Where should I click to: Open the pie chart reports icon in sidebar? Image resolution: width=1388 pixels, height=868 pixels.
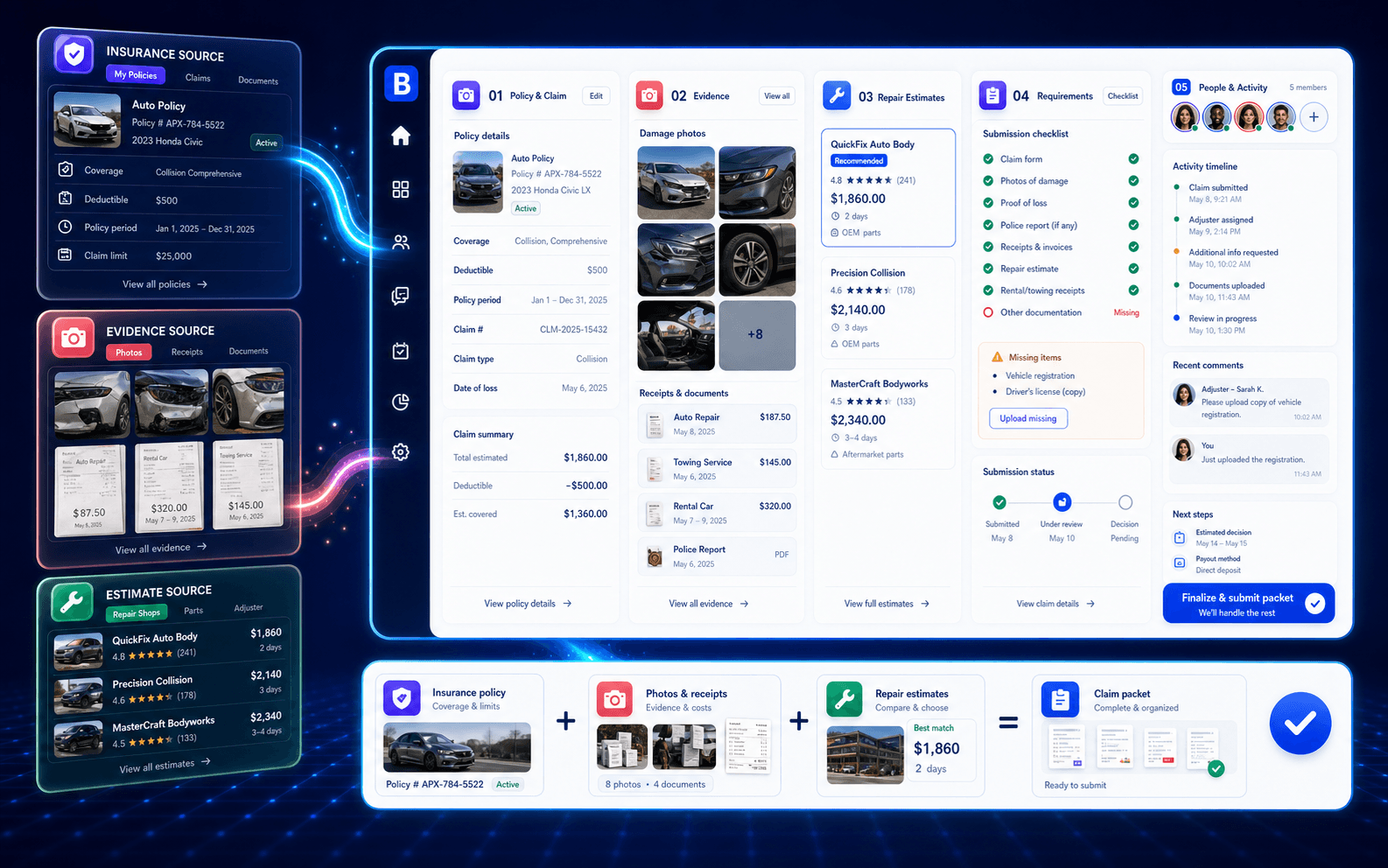[401, 402]
